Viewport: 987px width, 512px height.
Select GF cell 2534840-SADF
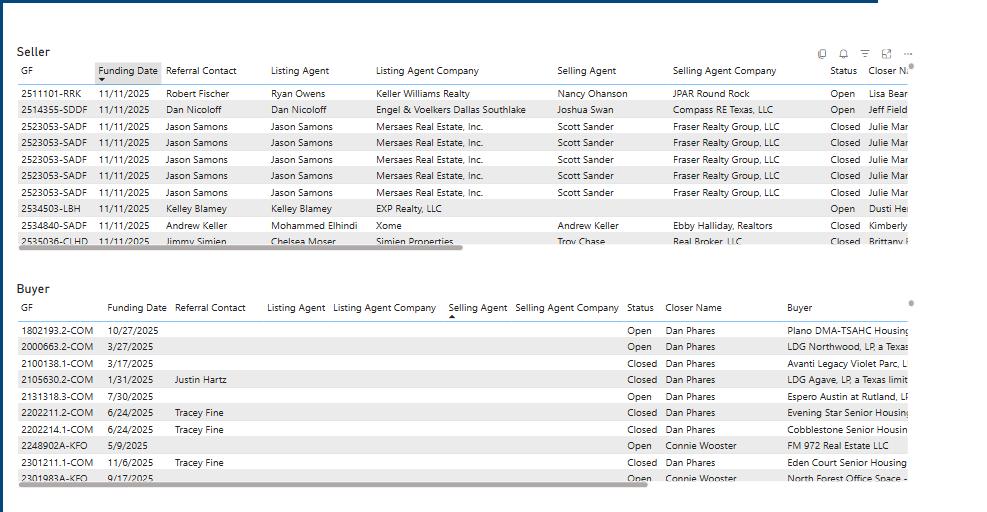click(x=54, y=225)
